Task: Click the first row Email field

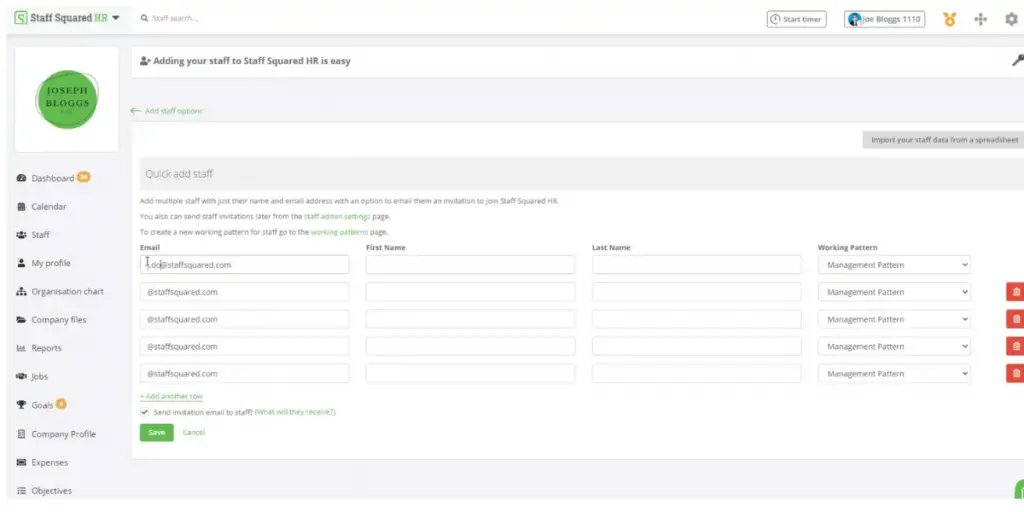Action: (244, 264)
